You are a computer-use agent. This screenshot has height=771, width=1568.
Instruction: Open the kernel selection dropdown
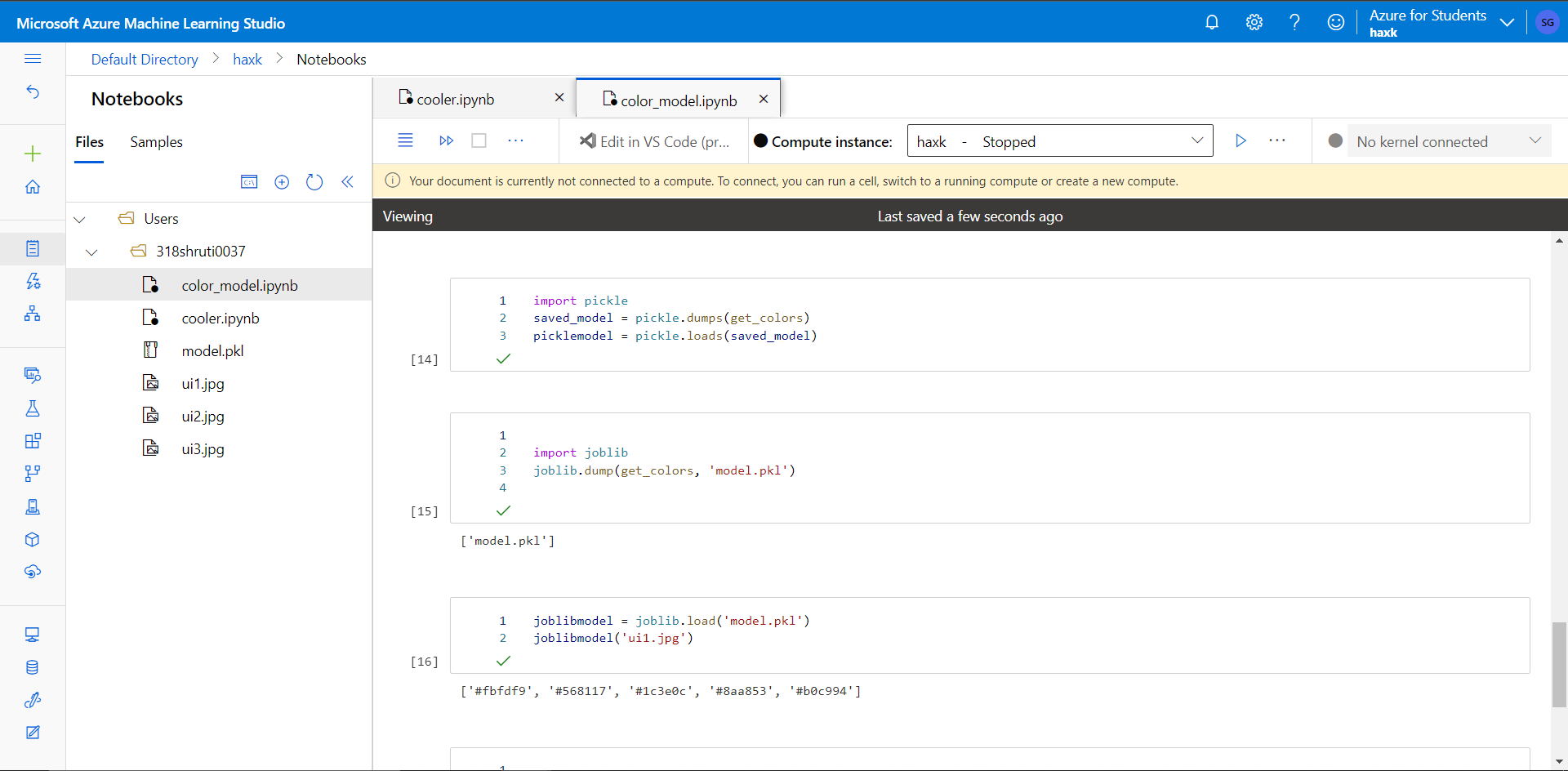coord(1448,141)
